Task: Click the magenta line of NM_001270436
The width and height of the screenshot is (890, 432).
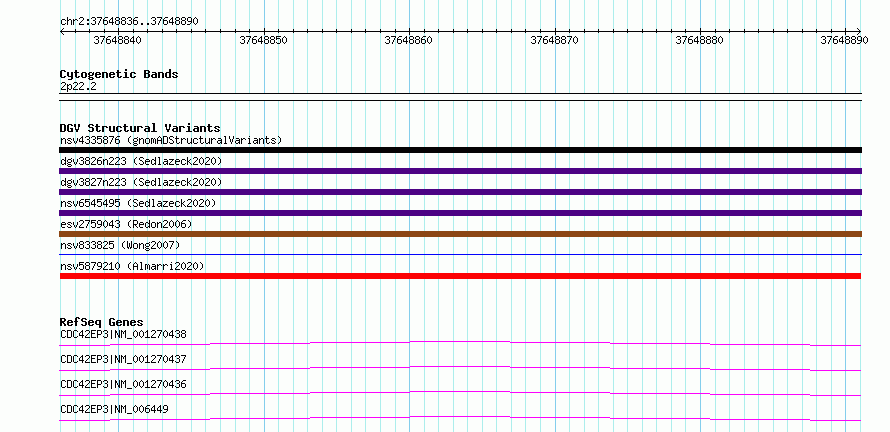Action: point(460,393)
